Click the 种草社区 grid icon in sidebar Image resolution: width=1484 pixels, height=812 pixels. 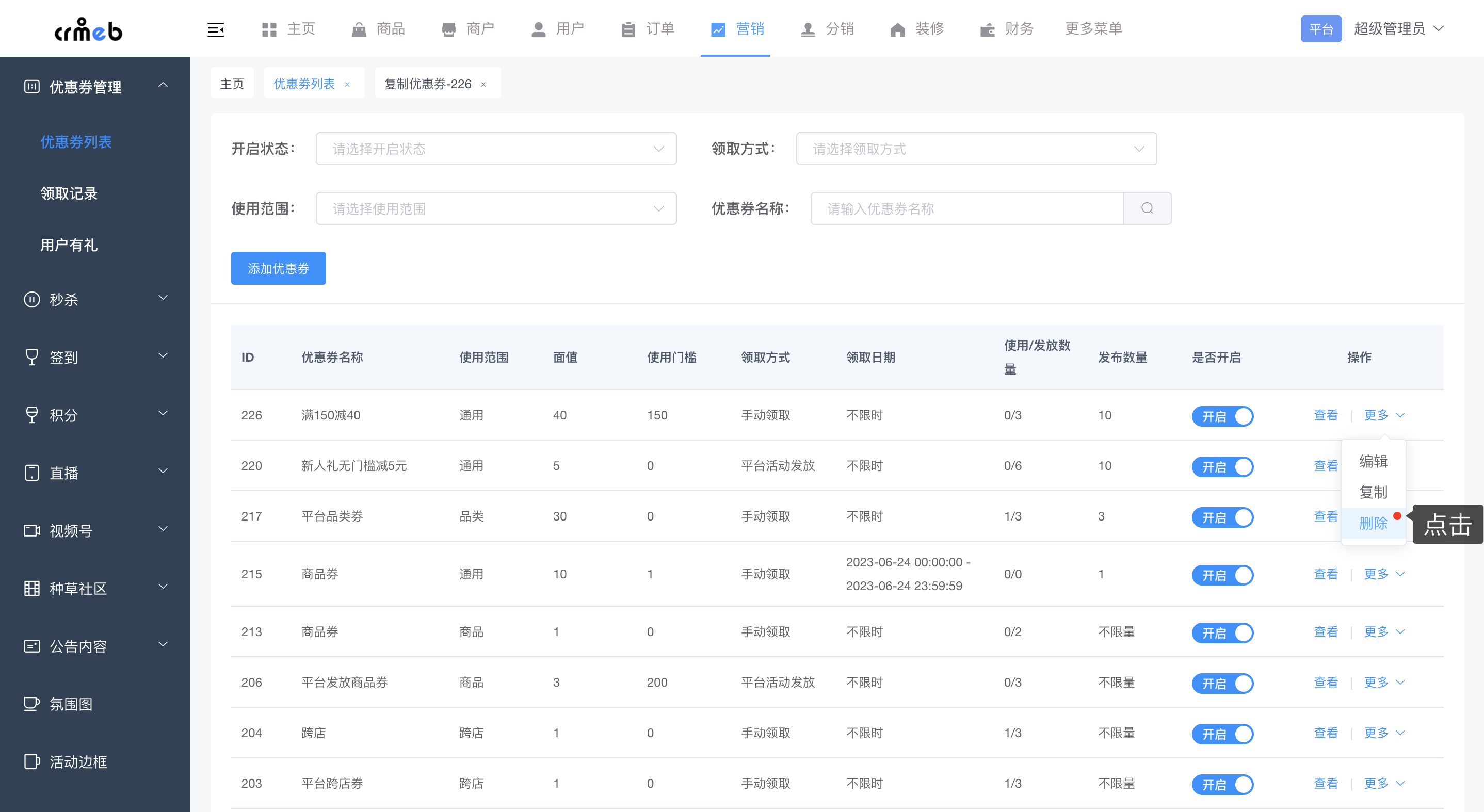click(31, 588)
